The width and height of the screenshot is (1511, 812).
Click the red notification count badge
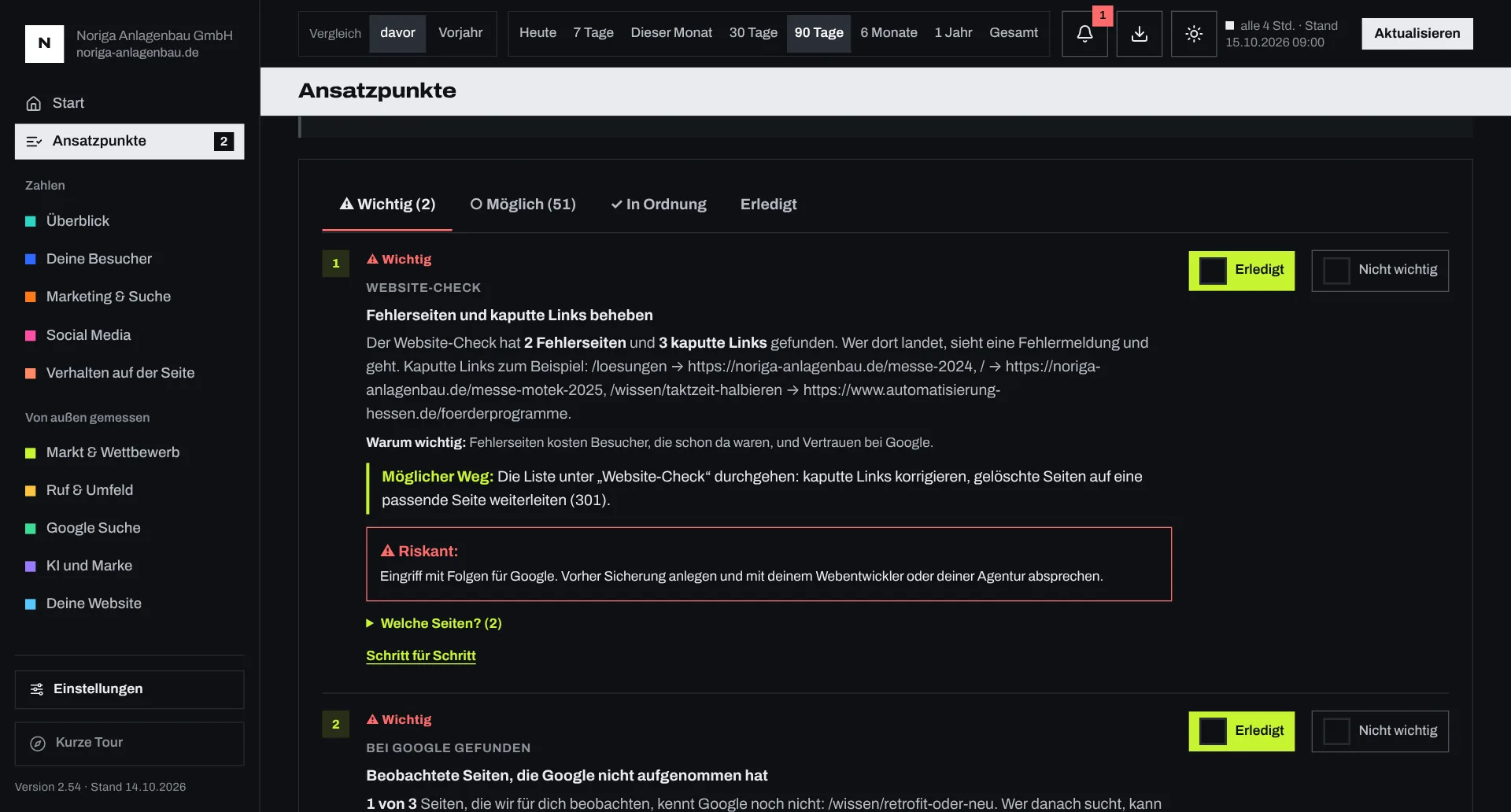pos(1103,15)
